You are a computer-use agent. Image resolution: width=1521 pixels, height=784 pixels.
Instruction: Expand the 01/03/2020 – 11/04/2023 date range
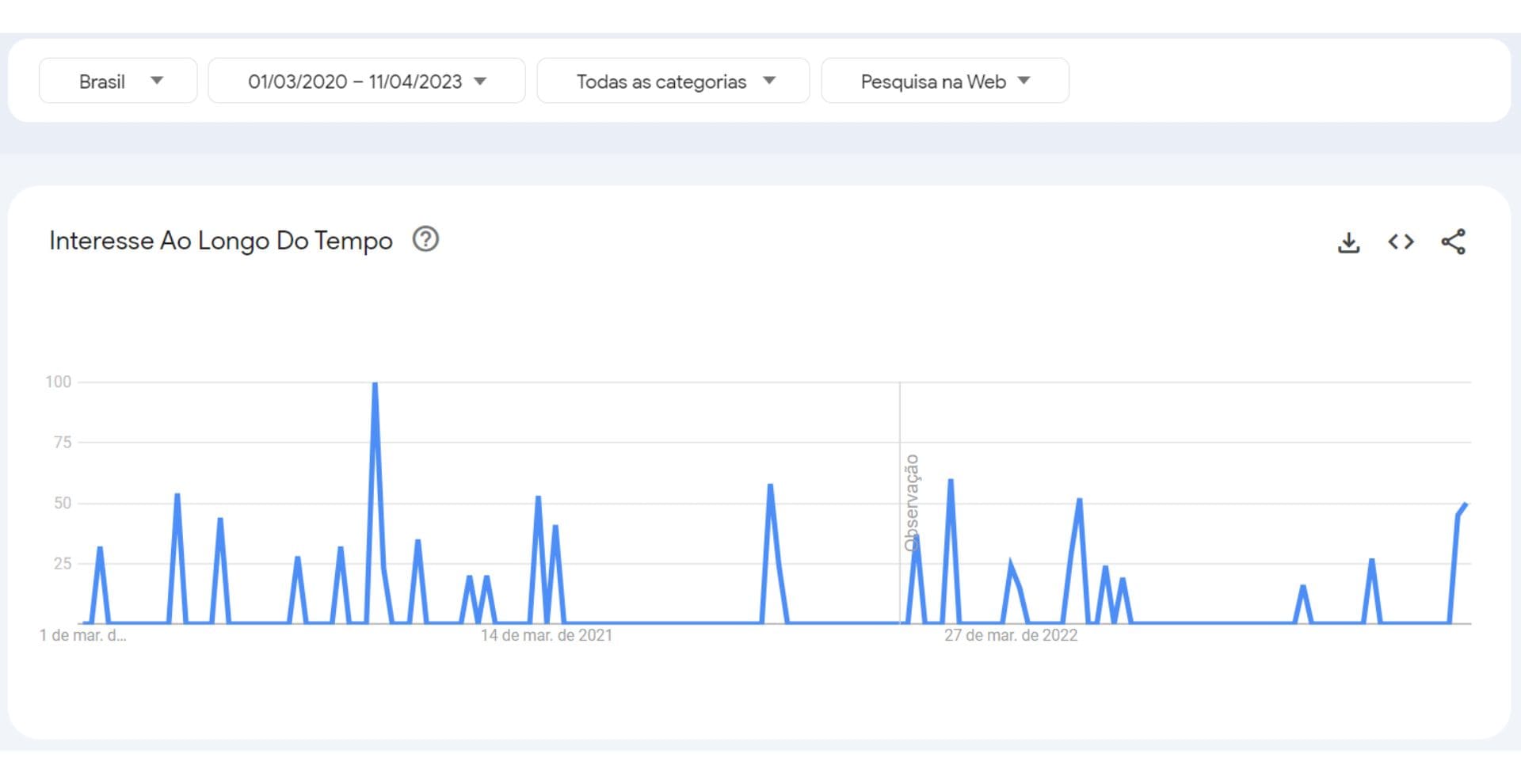point(366,81)
